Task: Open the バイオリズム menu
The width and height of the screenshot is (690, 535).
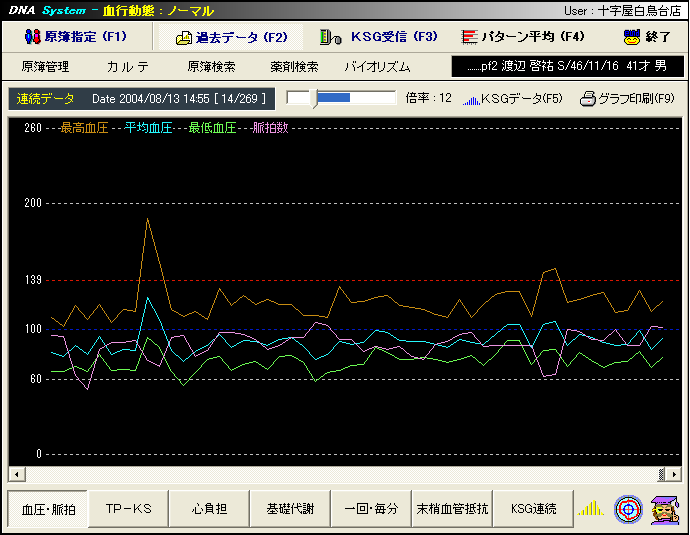Action: [x=377, y=67]
